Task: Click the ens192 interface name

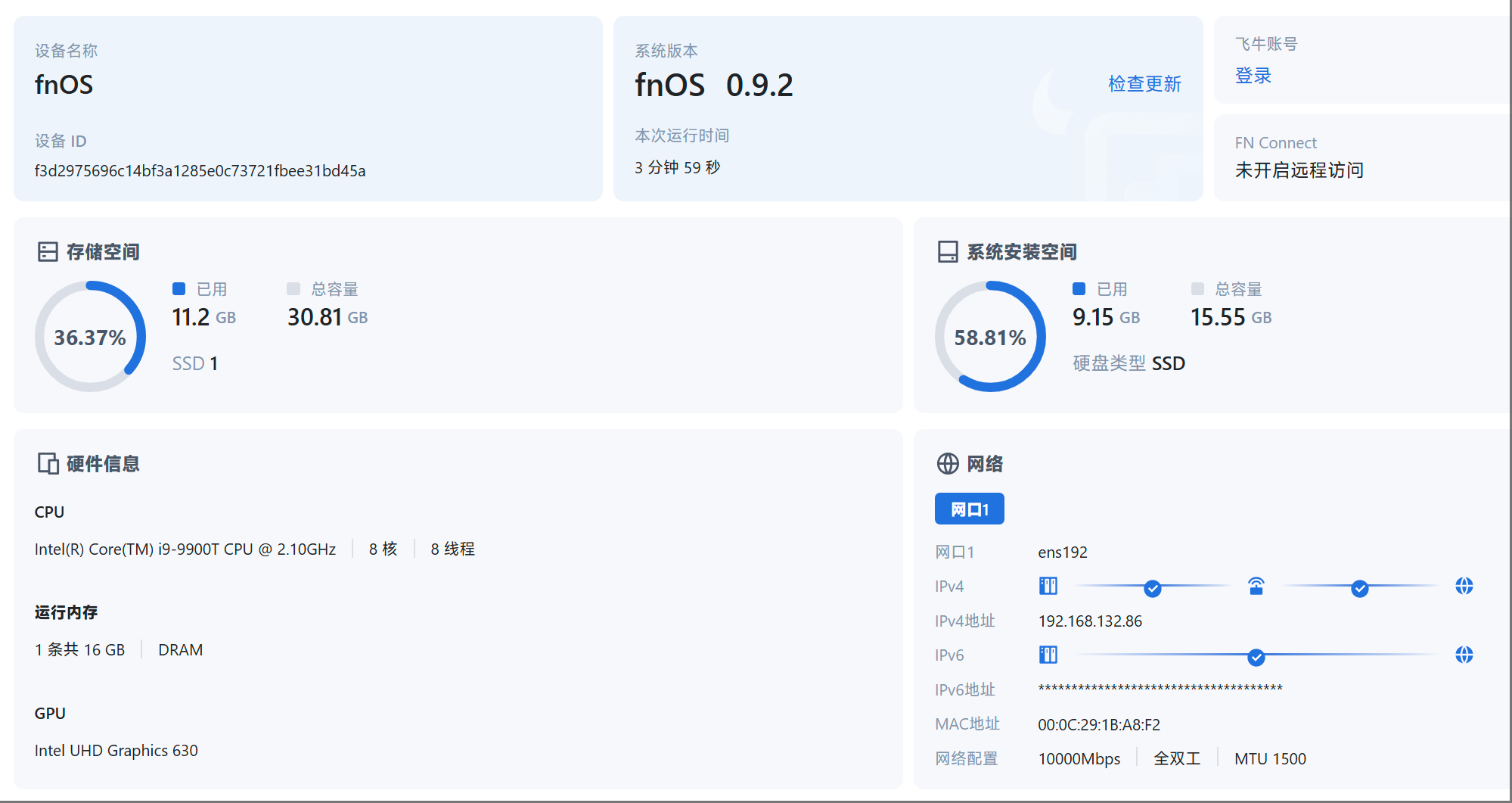Action: [1063, 552]
